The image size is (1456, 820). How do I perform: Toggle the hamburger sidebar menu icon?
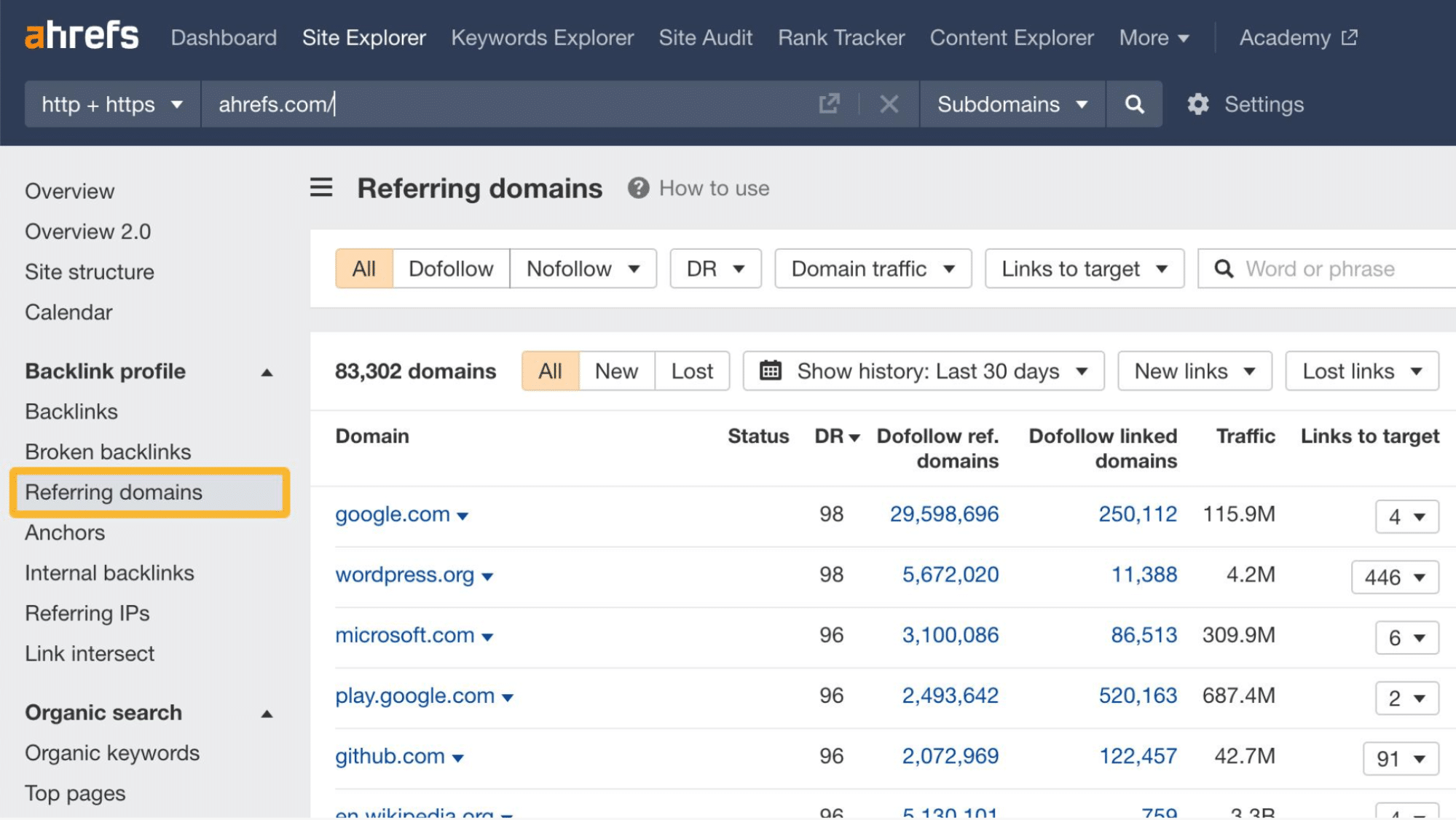point(321,188)
